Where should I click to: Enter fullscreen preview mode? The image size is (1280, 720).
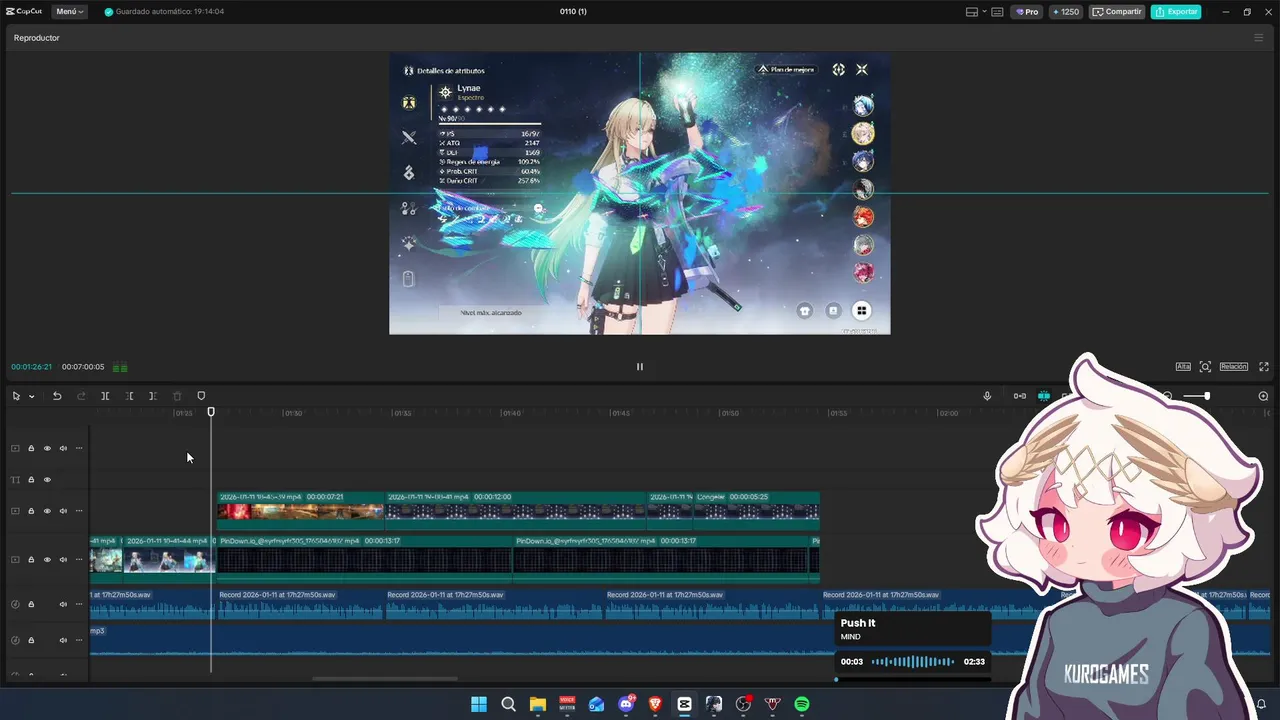[x=1264, y=367]
